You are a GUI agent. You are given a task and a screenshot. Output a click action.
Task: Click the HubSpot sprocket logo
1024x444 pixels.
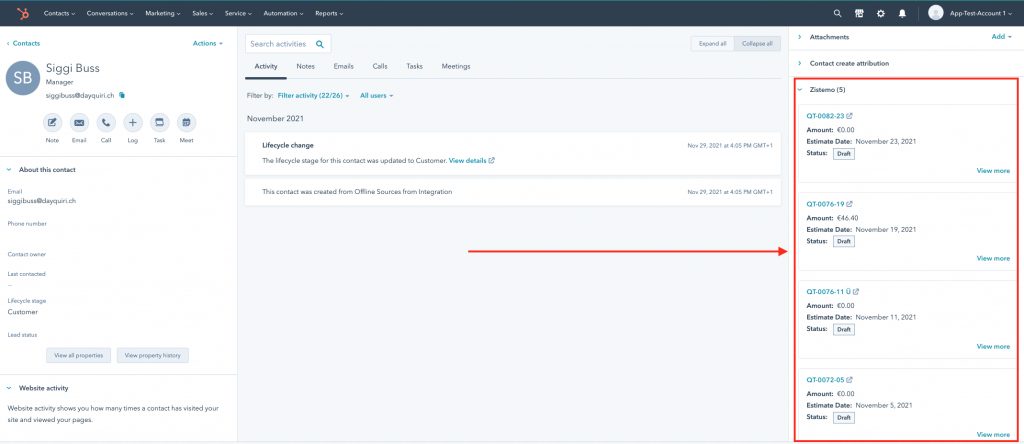[23, 13]
